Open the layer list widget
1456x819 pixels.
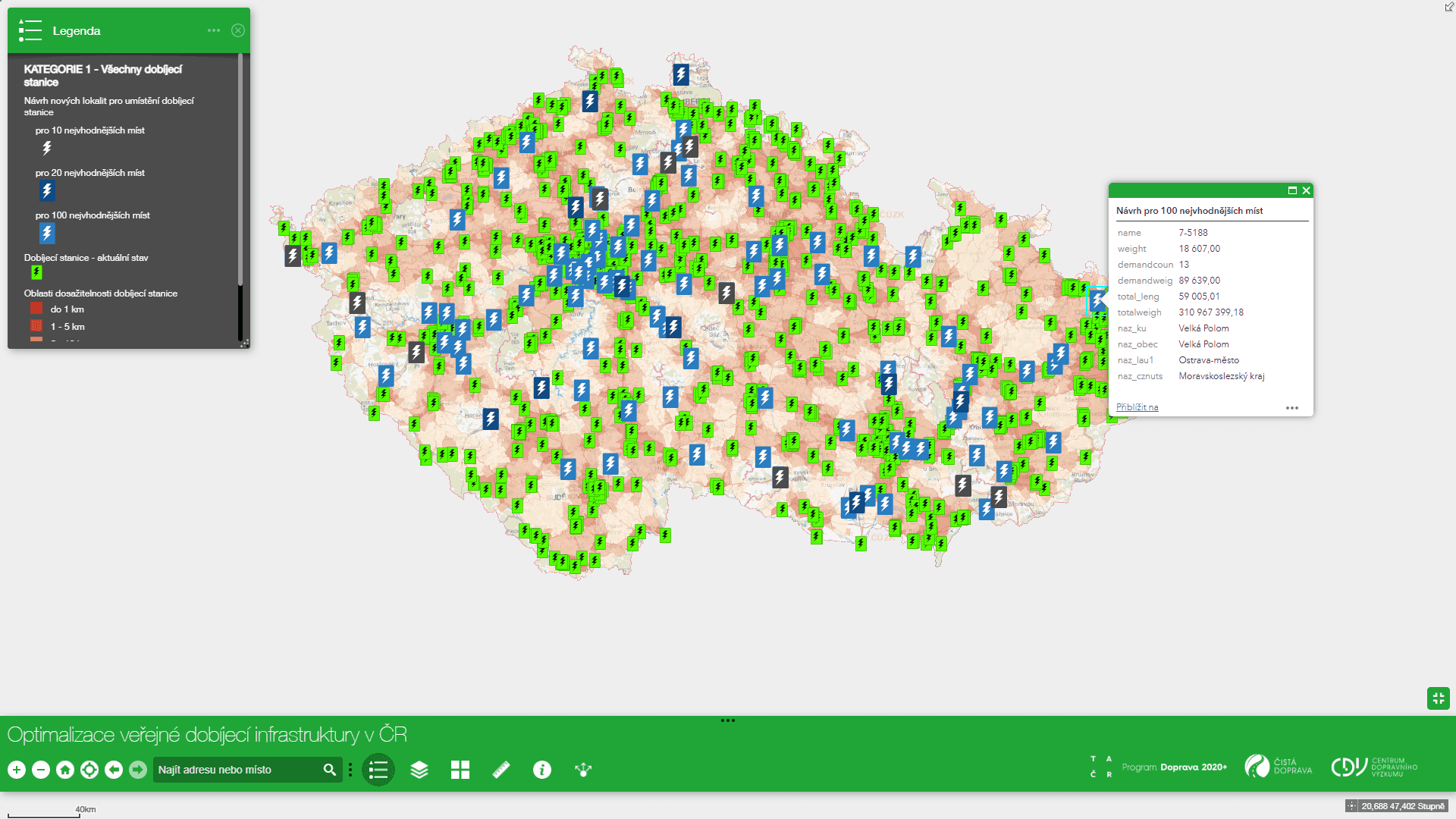click(419, 770)
